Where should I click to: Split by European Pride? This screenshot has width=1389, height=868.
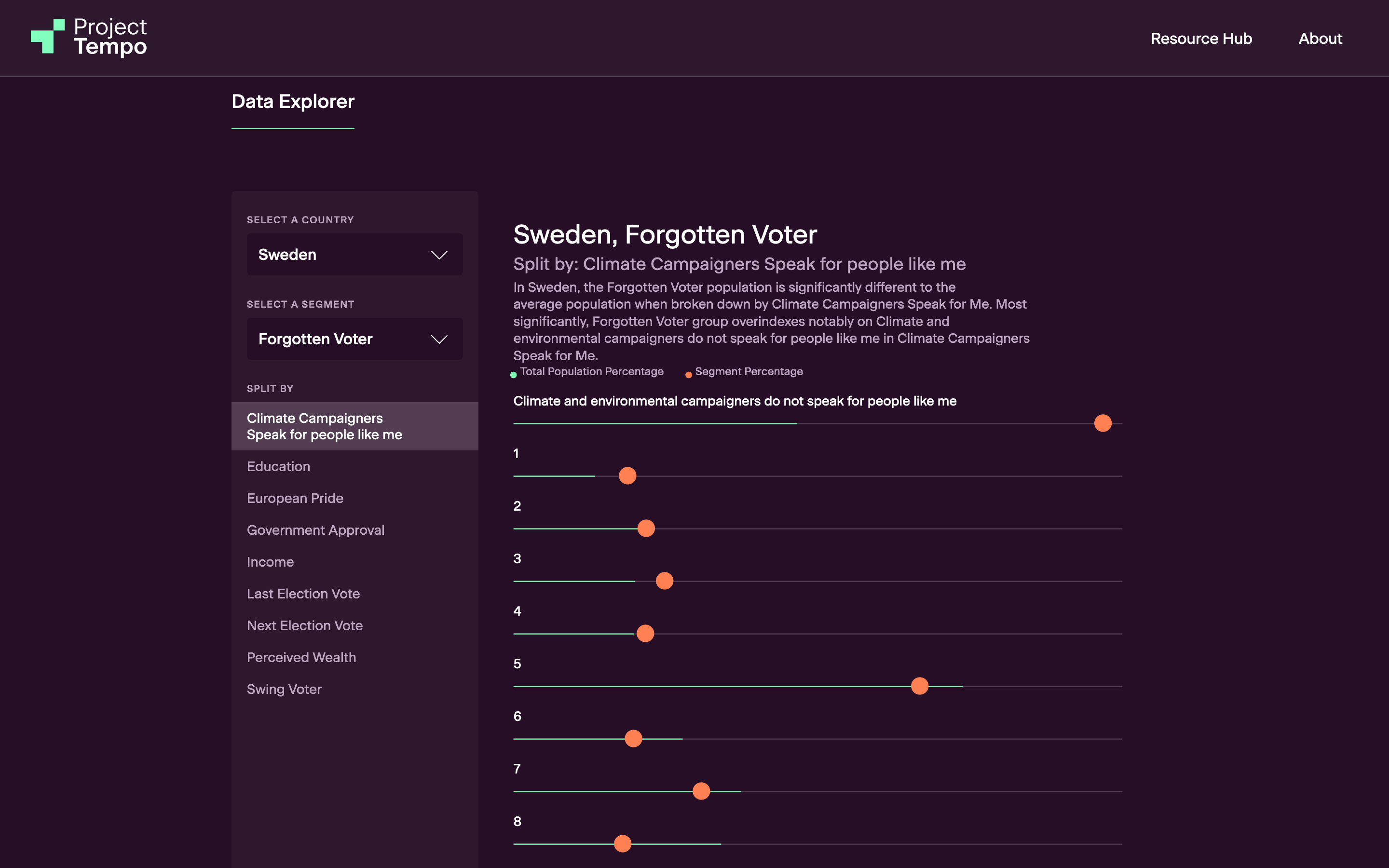(295, 498)
